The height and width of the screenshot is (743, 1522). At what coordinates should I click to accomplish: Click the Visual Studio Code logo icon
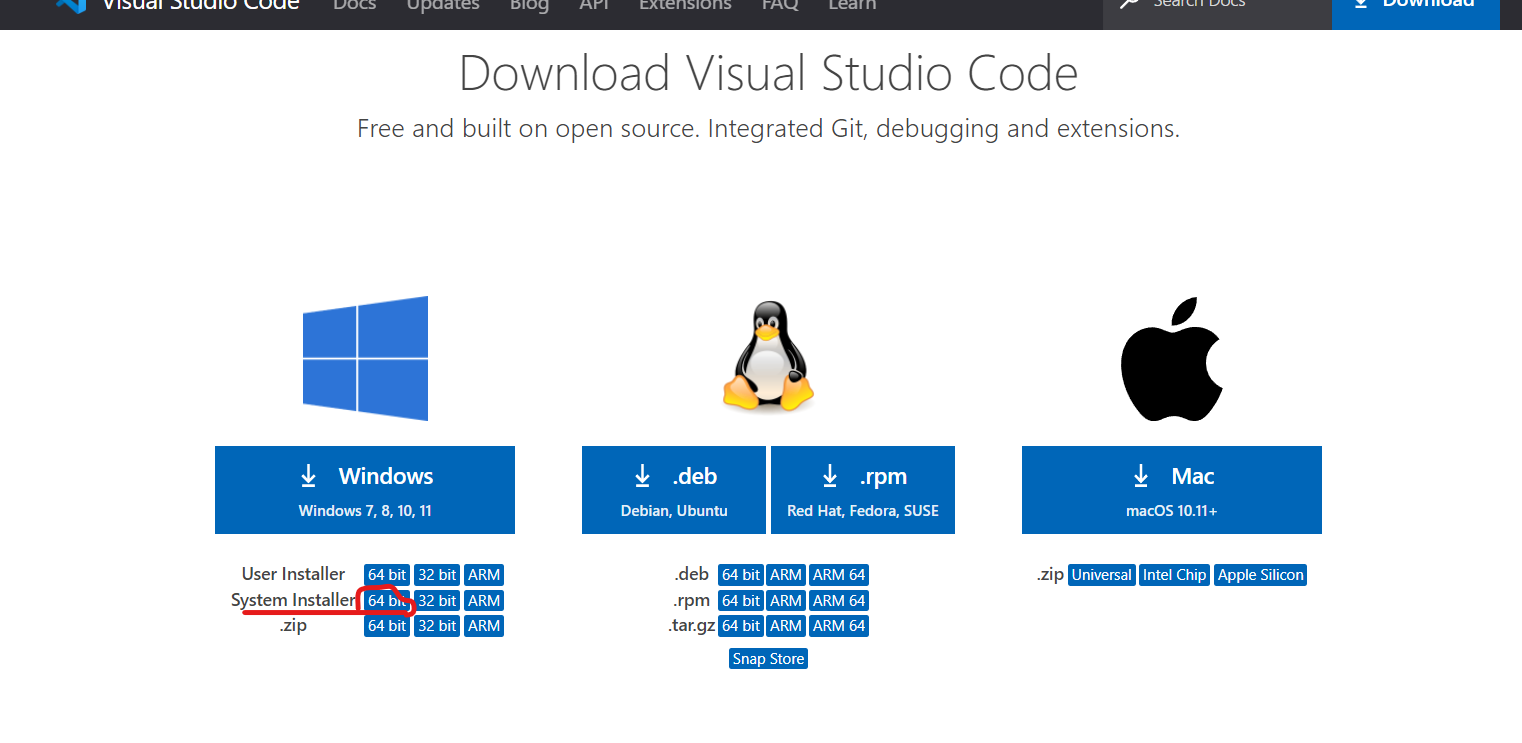coord(71,5)
